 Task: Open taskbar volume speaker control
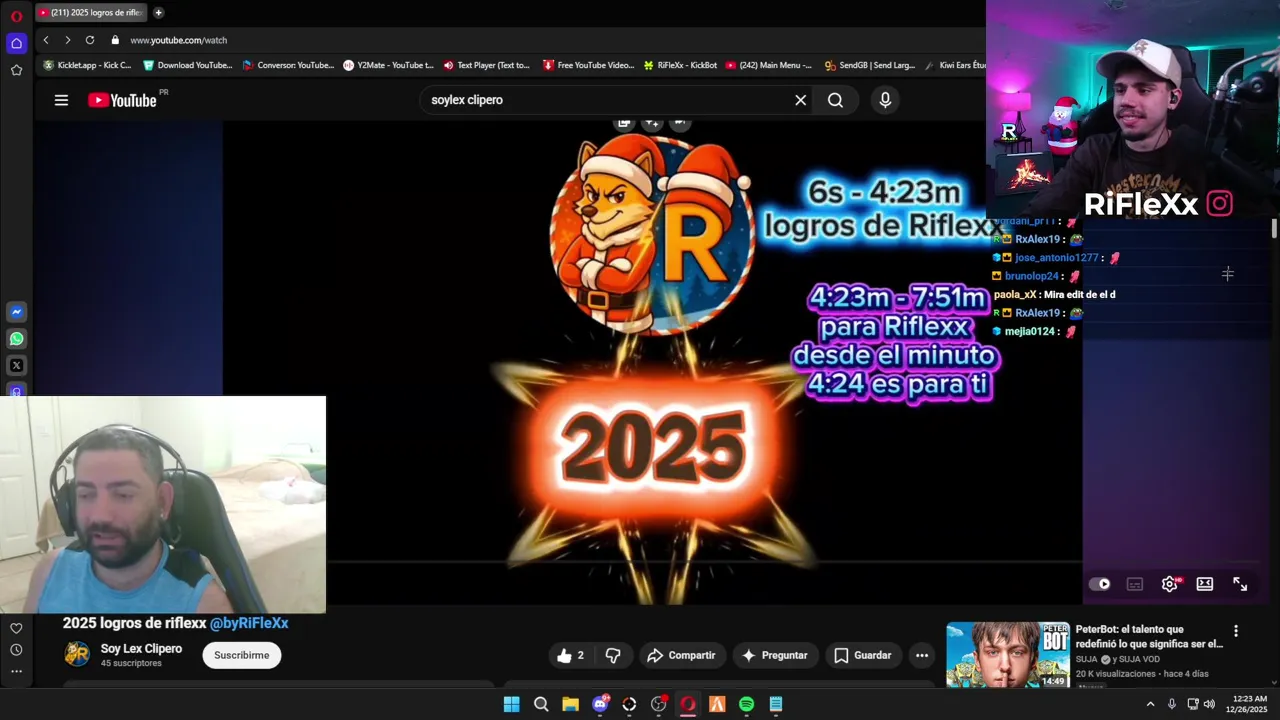point(1209,704)
